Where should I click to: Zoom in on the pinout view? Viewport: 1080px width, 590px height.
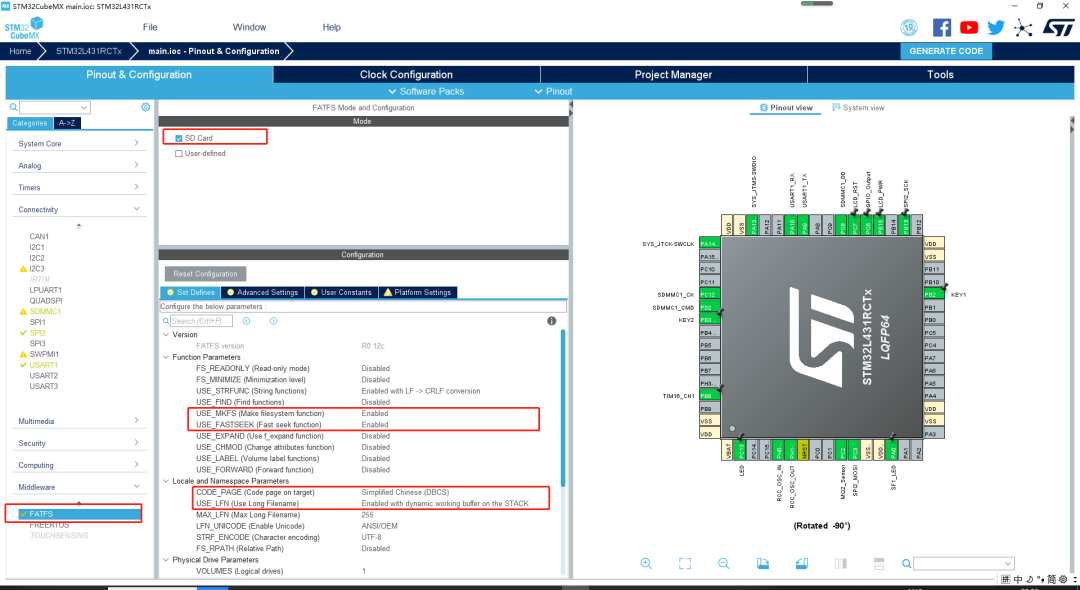[646, 563]
